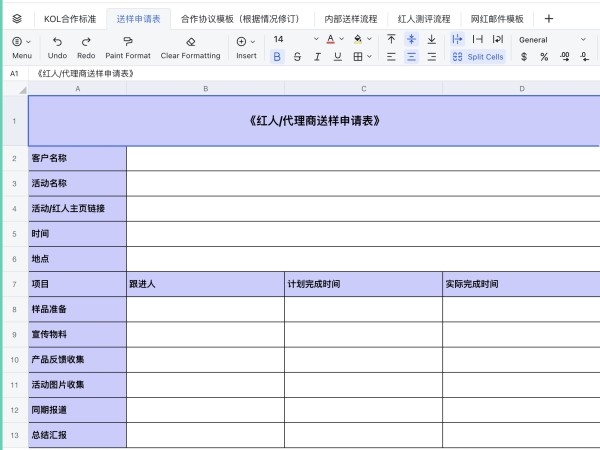Image resolution: width=600 pixels, height=450 pixels.
Task: Align text to the top
Action: click(x=391, y=39)
